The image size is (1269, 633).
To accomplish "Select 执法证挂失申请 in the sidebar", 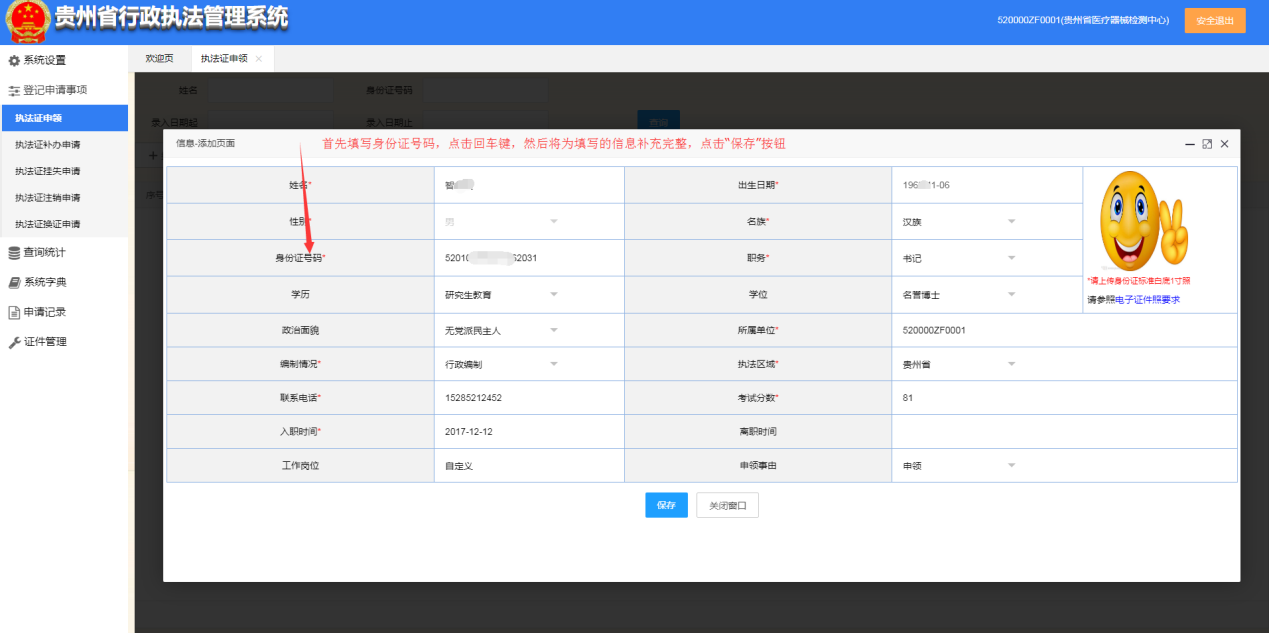I will 64,171.
